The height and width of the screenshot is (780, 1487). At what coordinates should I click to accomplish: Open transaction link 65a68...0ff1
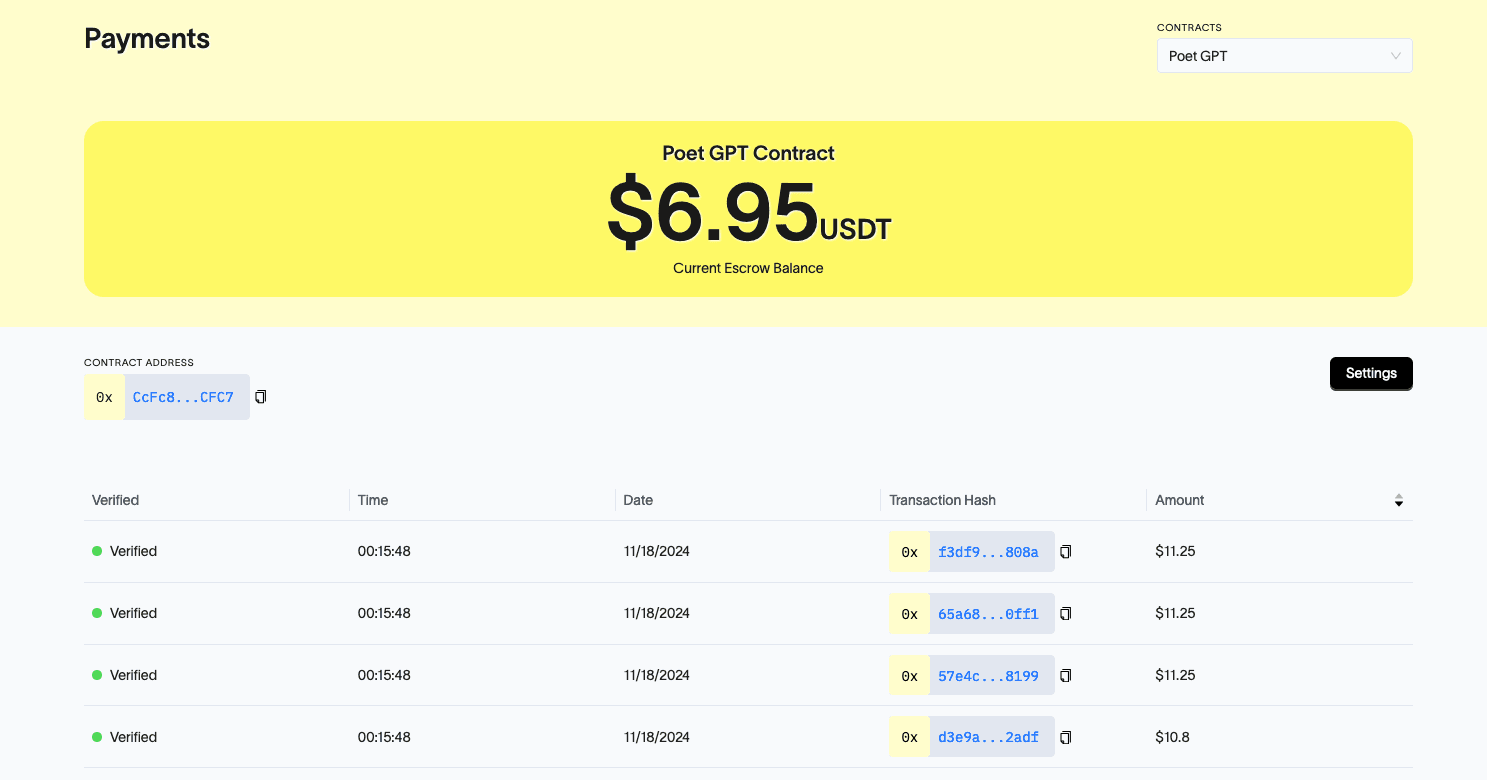point(988,614)
